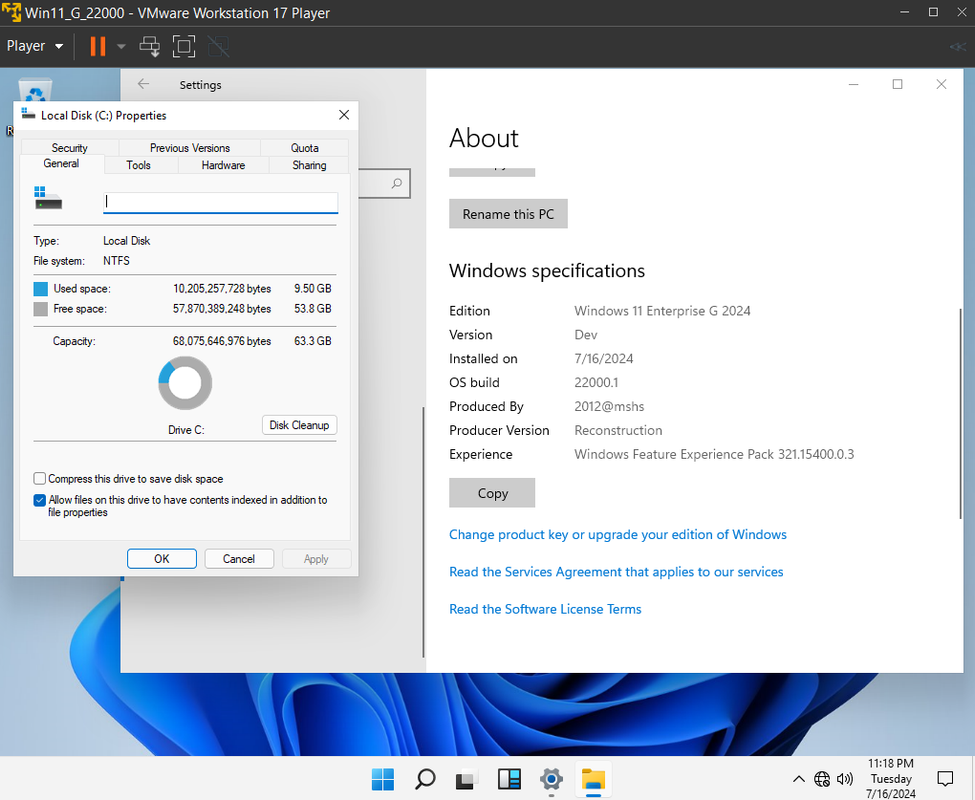The image size is (975, 800).
Task: Open the taskbar clock and date
Action: [x=890, y=778]
